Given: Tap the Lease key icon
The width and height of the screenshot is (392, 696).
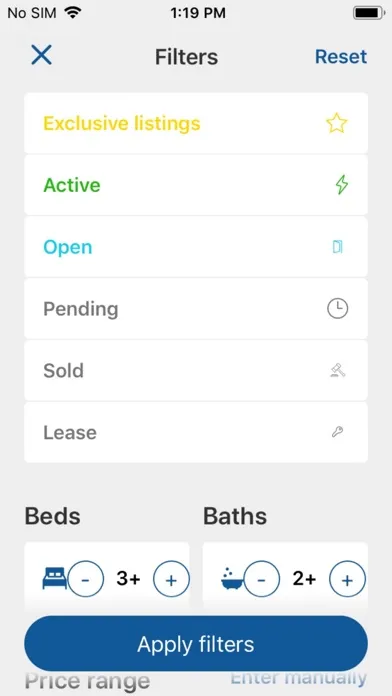Looking at the screenshot, I should pos(338,432).
